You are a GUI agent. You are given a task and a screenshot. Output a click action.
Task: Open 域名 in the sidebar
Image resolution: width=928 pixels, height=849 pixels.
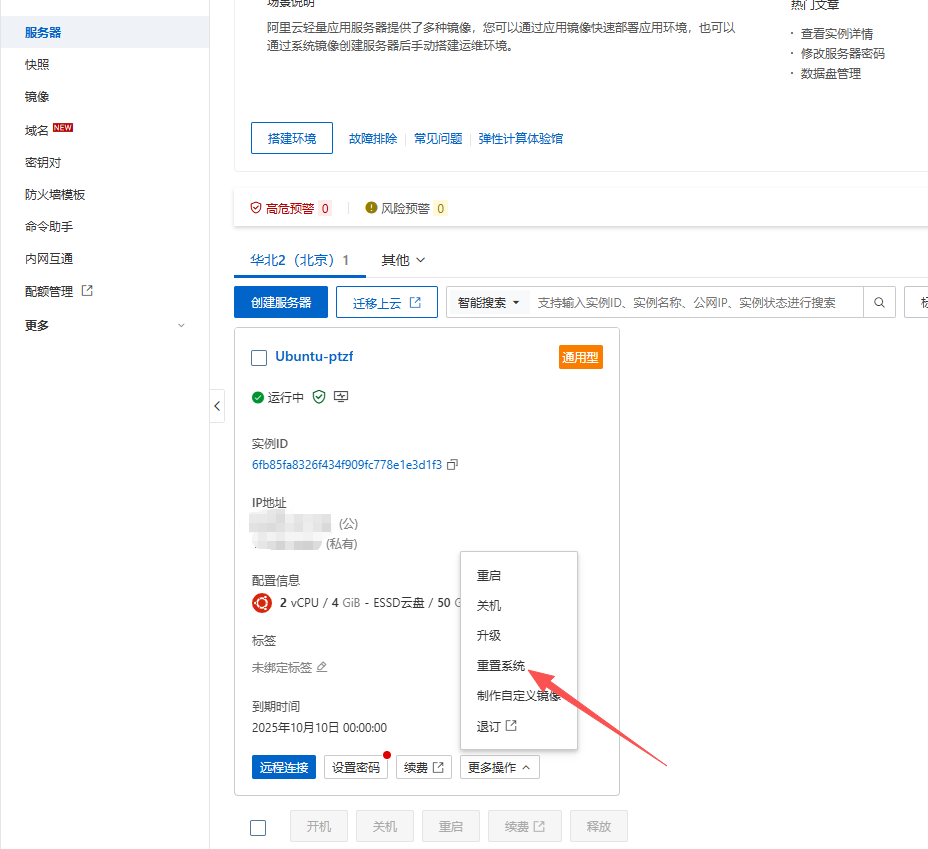pos(37,130)
